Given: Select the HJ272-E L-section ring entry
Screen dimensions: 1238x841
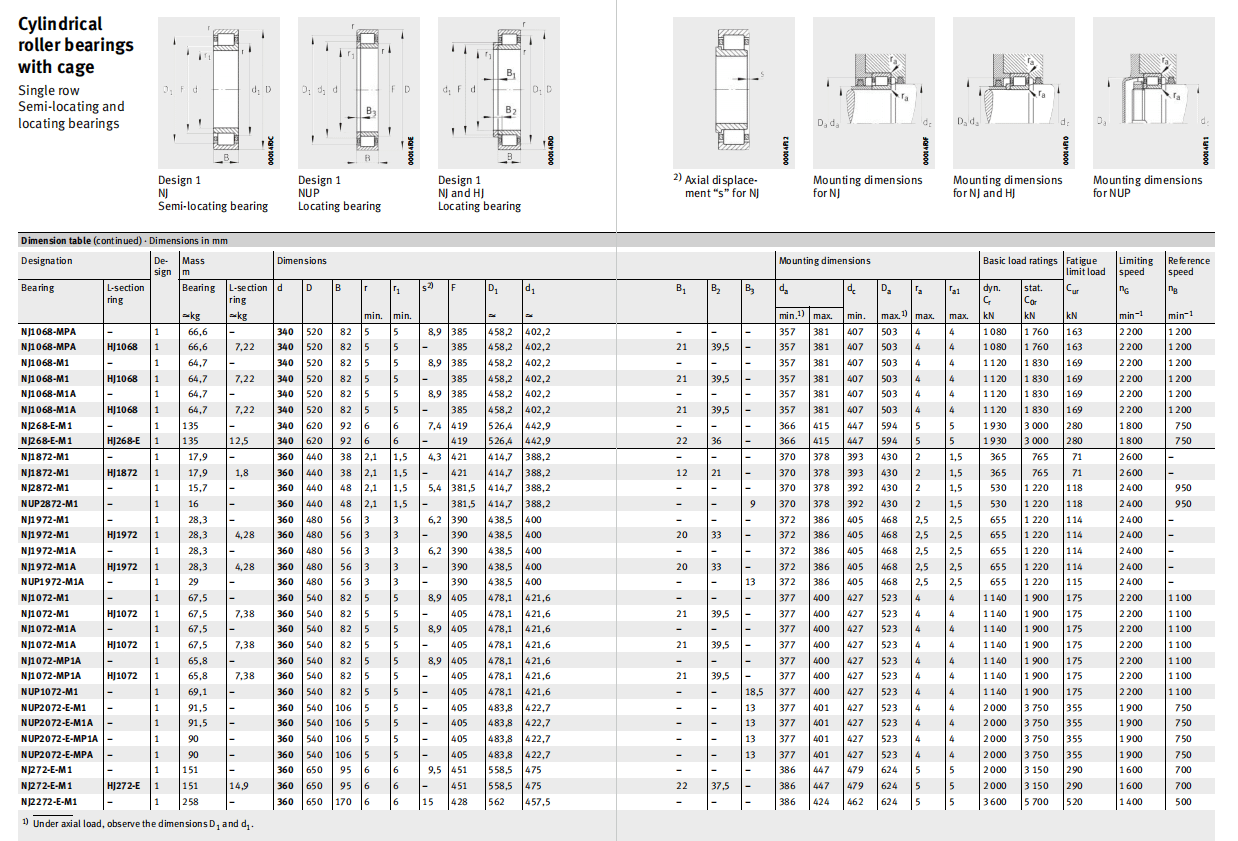Looking at the screenshot, I should tap(123, 787).
